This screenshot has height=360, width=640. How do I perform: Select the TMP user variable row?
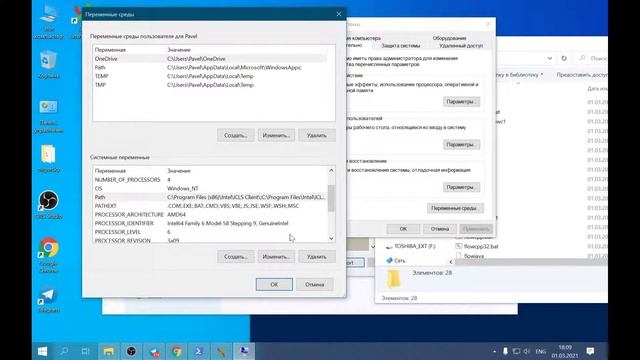coord(210,85)
